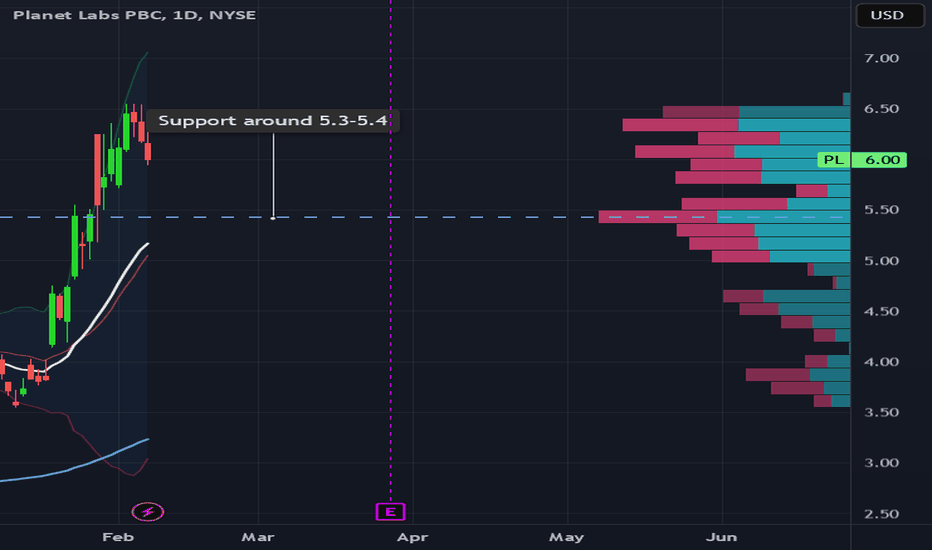Click the 6.00 current price label
The height and width of the screenshot is (550, 932).
click(x=882, y=160)
